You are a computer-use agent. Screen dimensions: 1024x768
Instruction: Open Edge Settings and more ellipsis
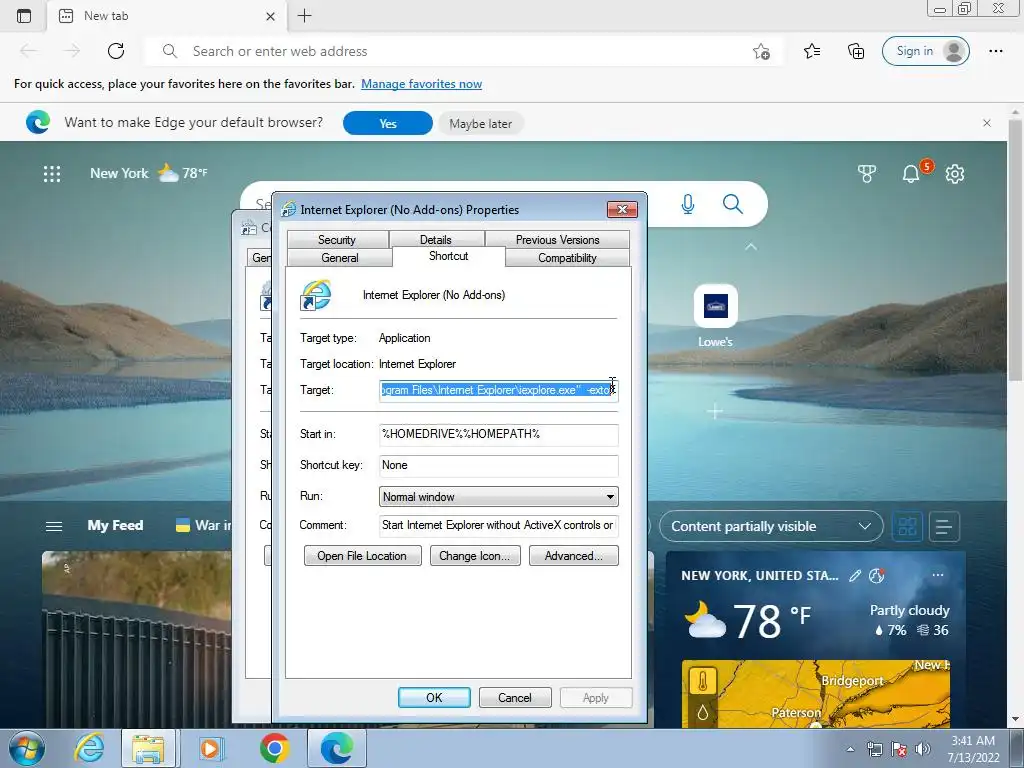(x=995, y=51)
